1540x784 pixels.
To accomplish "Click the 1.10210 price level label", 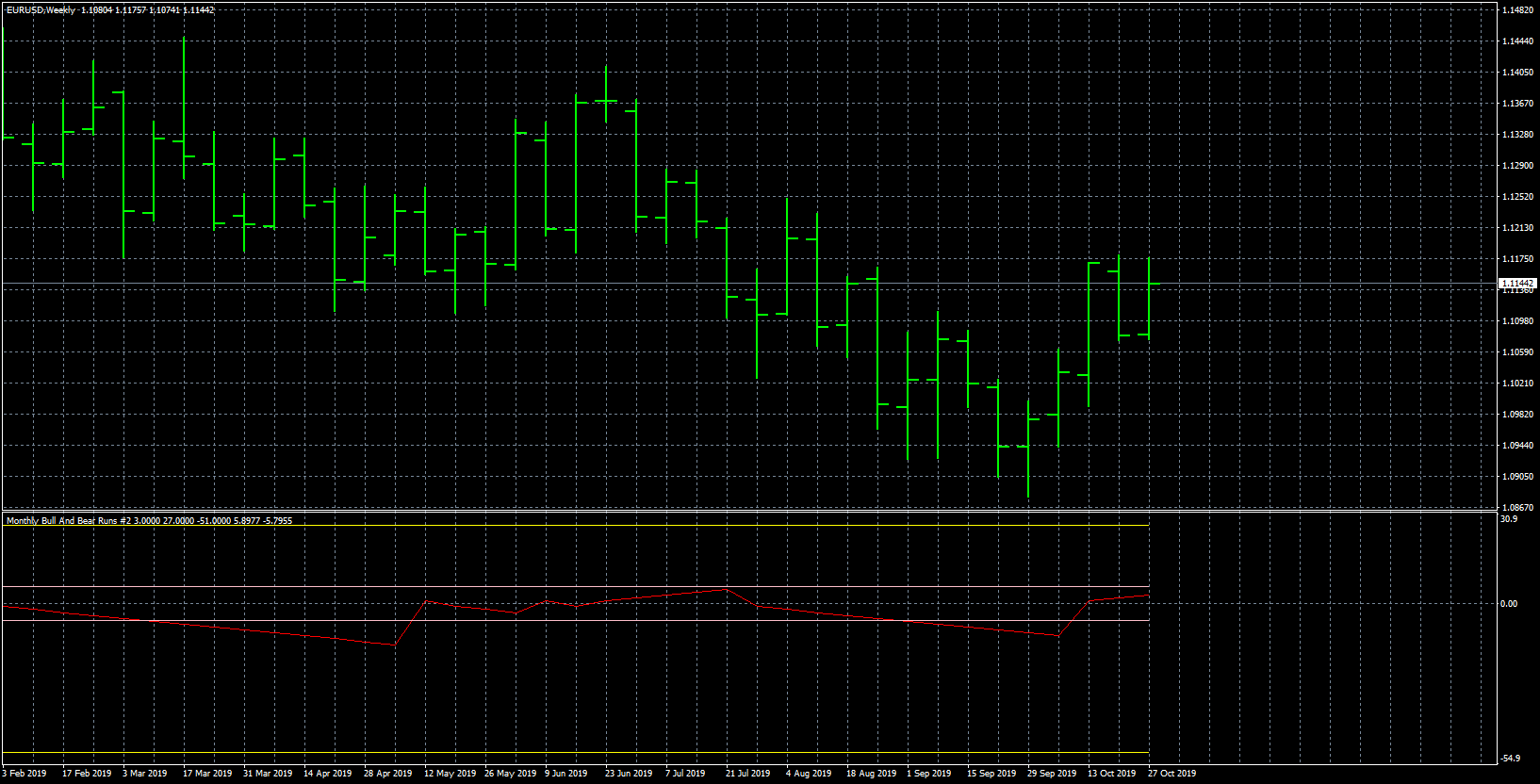I will tap(1517, 384).
